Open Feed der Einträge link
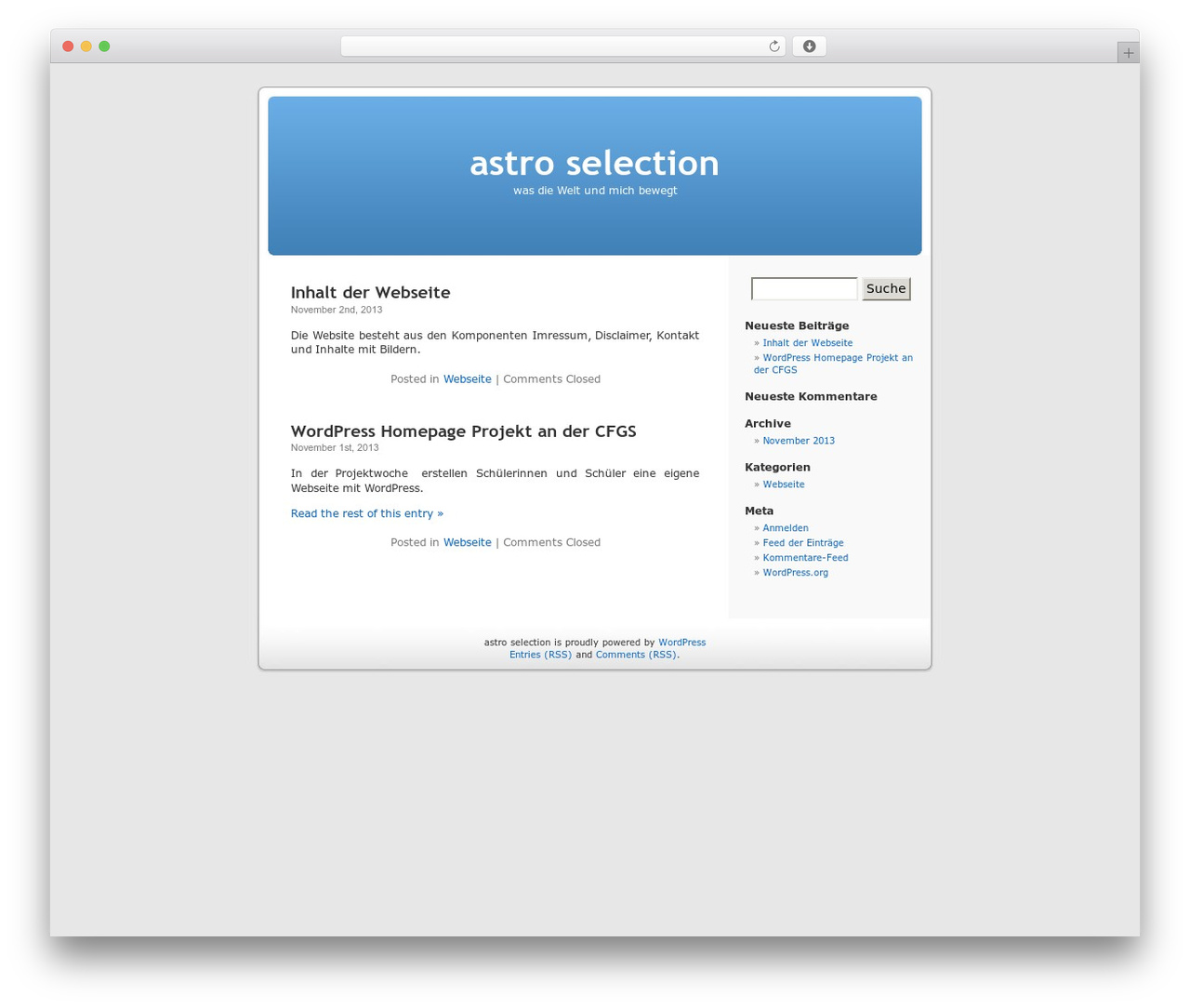The image size is (1190, 1008). click(x=803, y=543)
